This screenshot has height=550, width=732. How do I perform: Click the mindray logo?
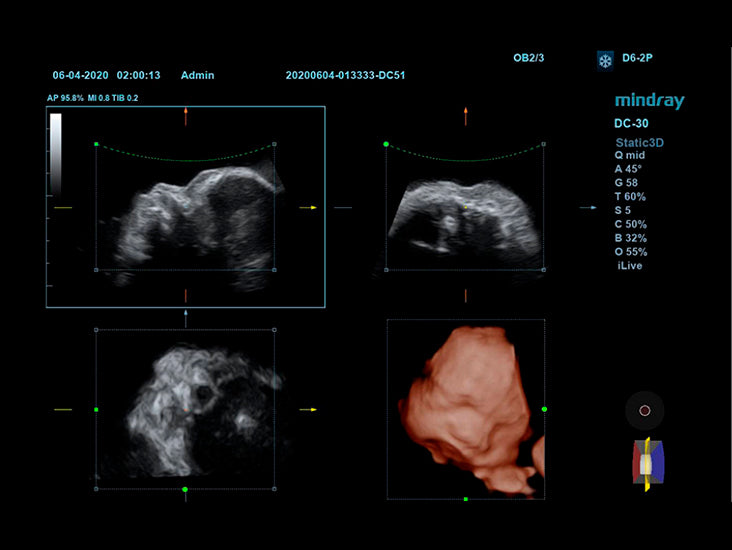(x=649, y=101)
